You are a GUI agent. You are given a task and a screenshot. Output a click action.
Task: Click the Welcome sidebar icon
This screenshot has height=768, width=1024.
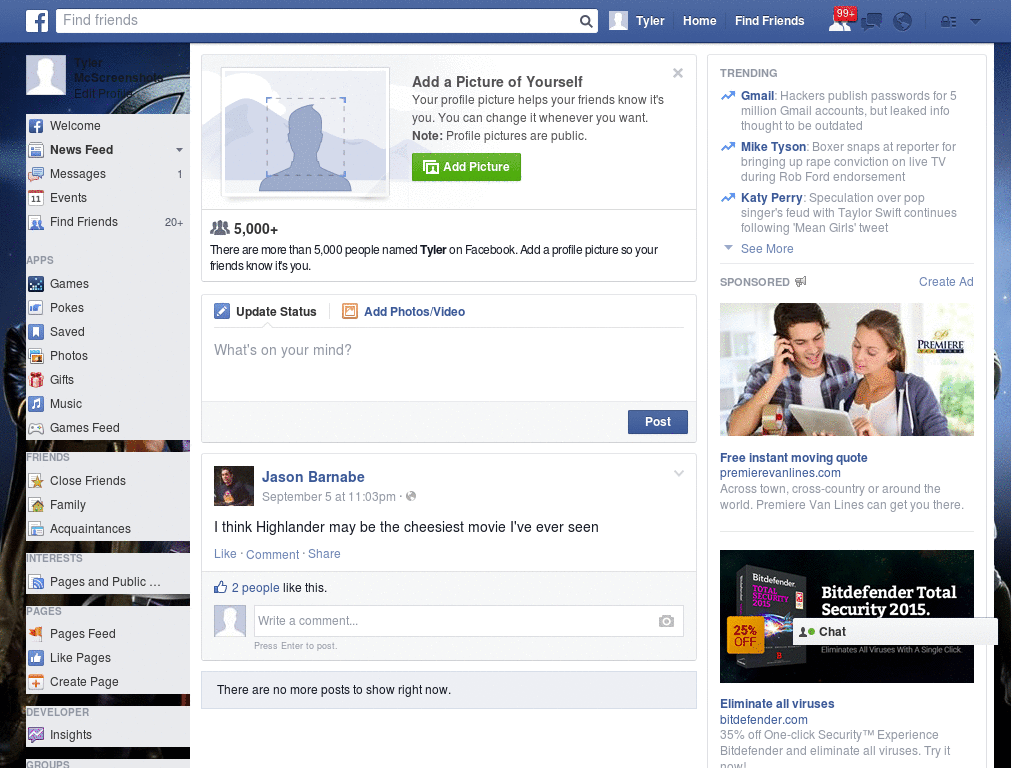pos(36,126)
